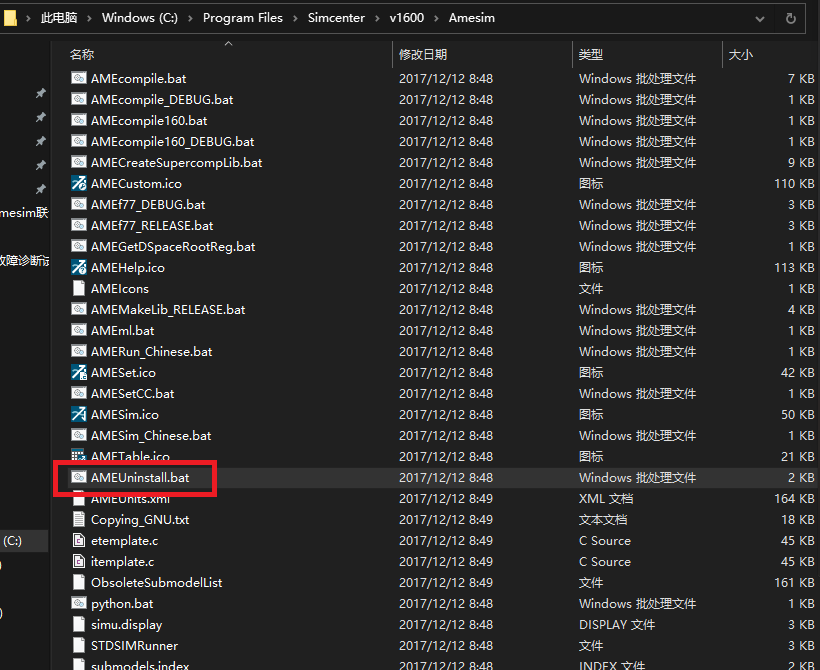Viewport: 820px width, 670px height.
Task: Sort by 类型 column header
Action: pyautogui.click(x=591, y=54)
